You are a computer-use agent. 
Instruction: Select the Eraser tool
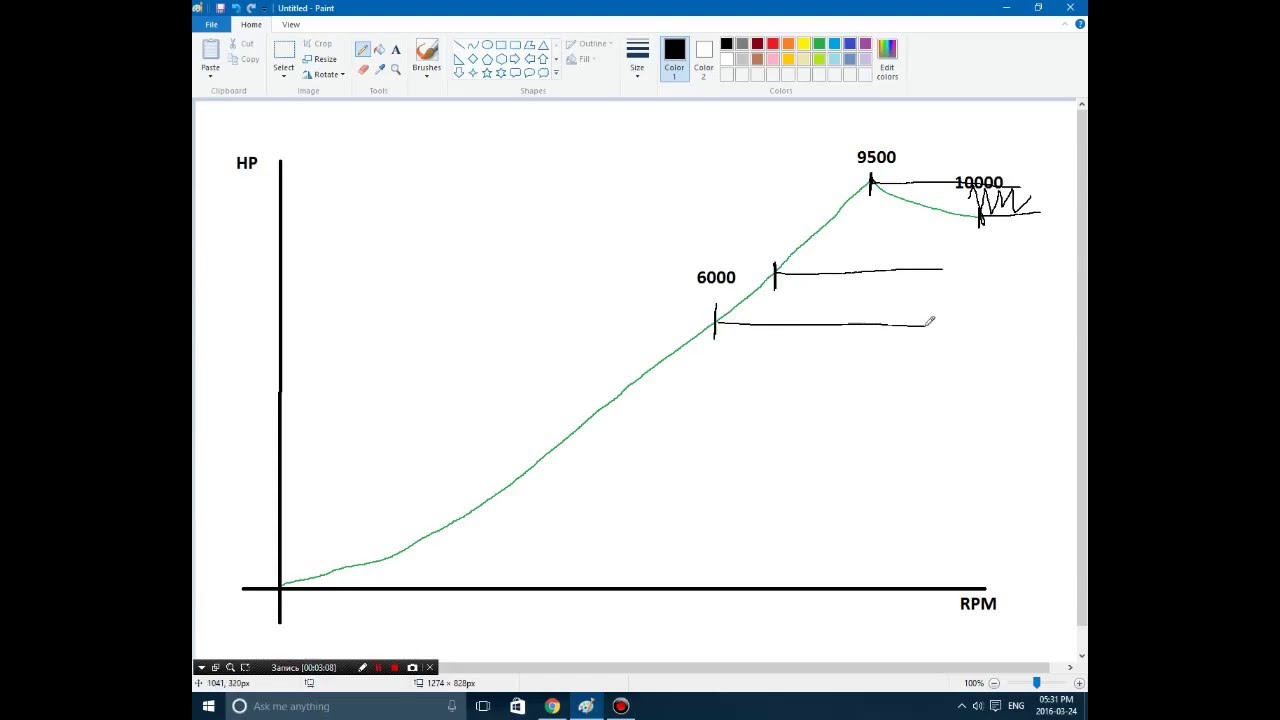click(x=363, y=69)
